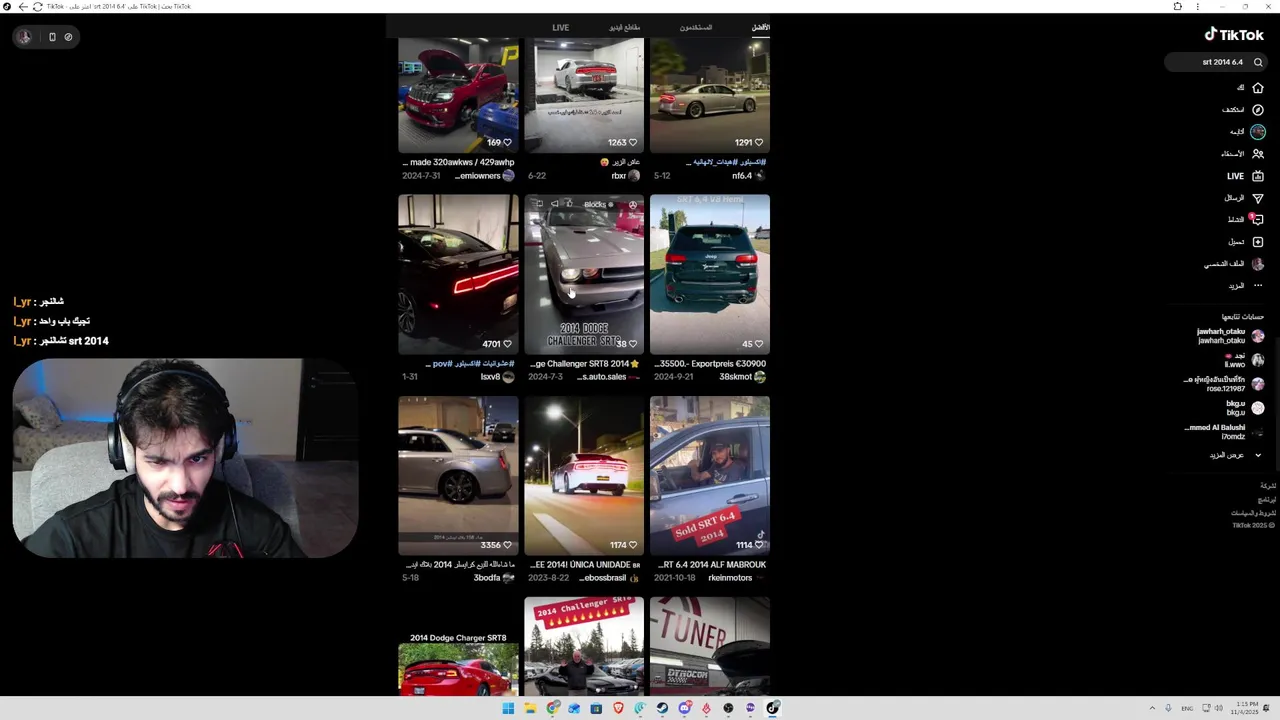
Task: Open the rose.121987 account
Action: coord(1224,384)
